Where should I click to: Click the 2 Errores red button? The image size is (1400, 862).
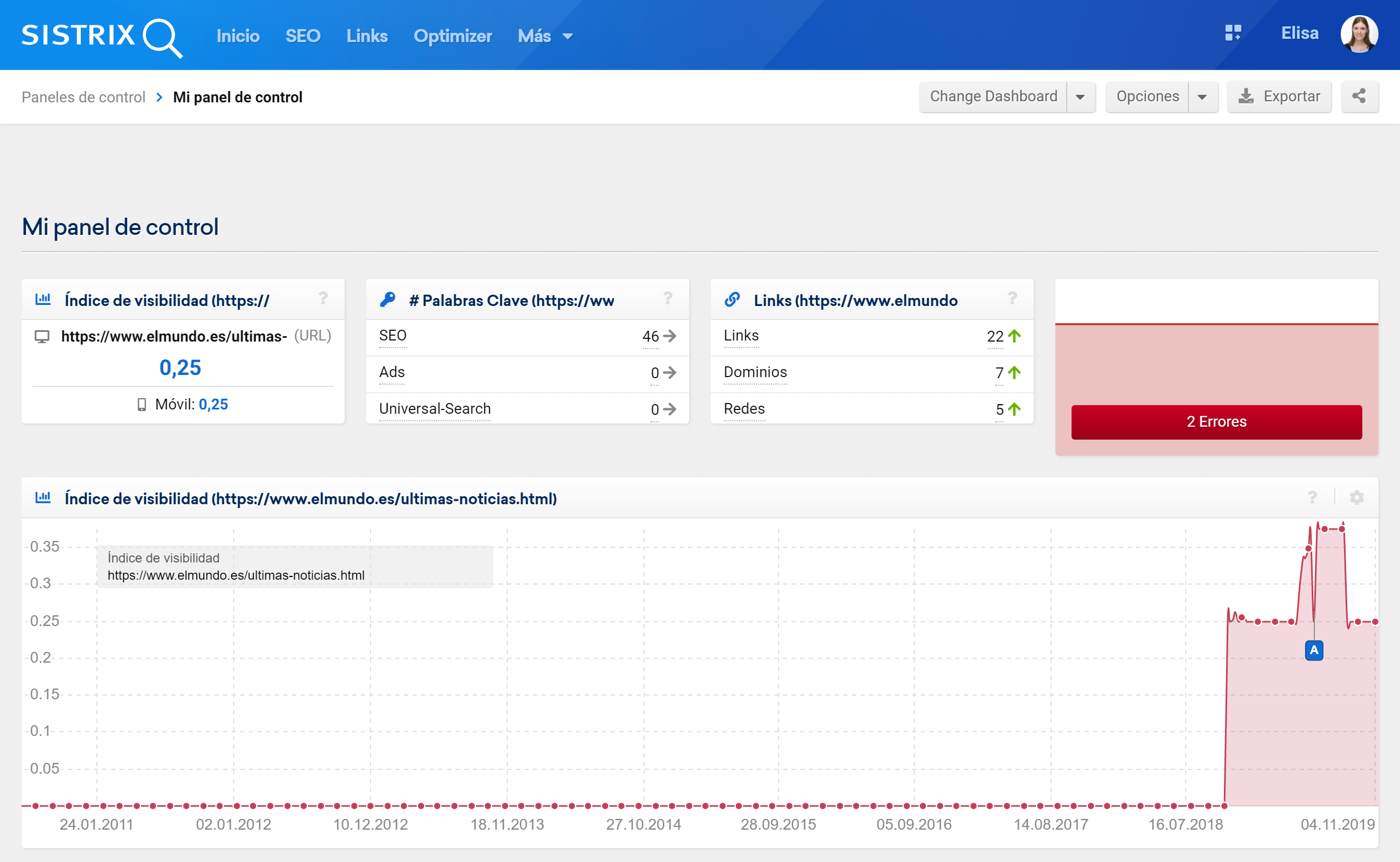coord(1216,422)
